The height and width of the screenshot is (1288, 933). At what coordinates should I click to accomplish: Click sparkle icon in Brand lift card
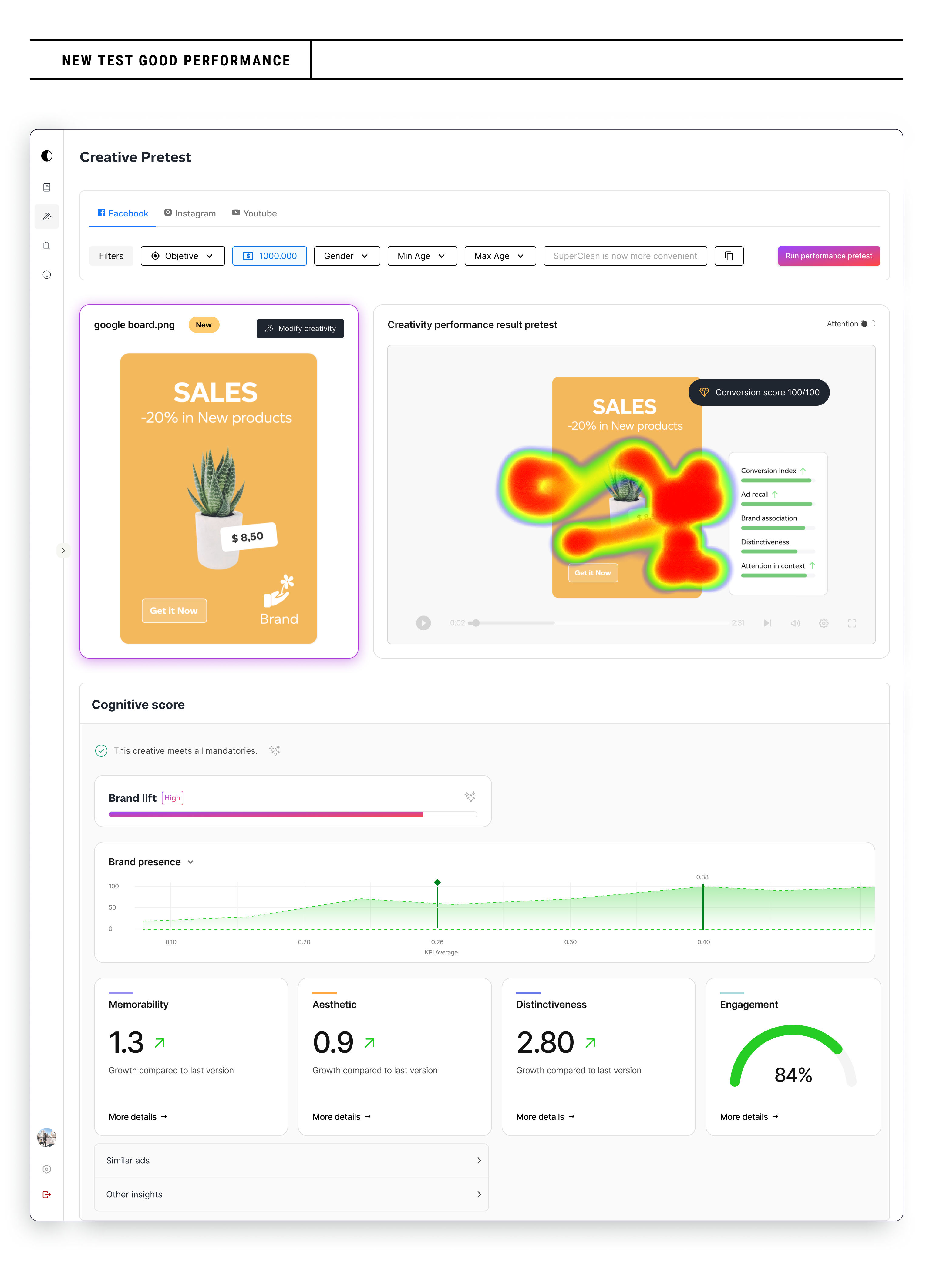470,797
